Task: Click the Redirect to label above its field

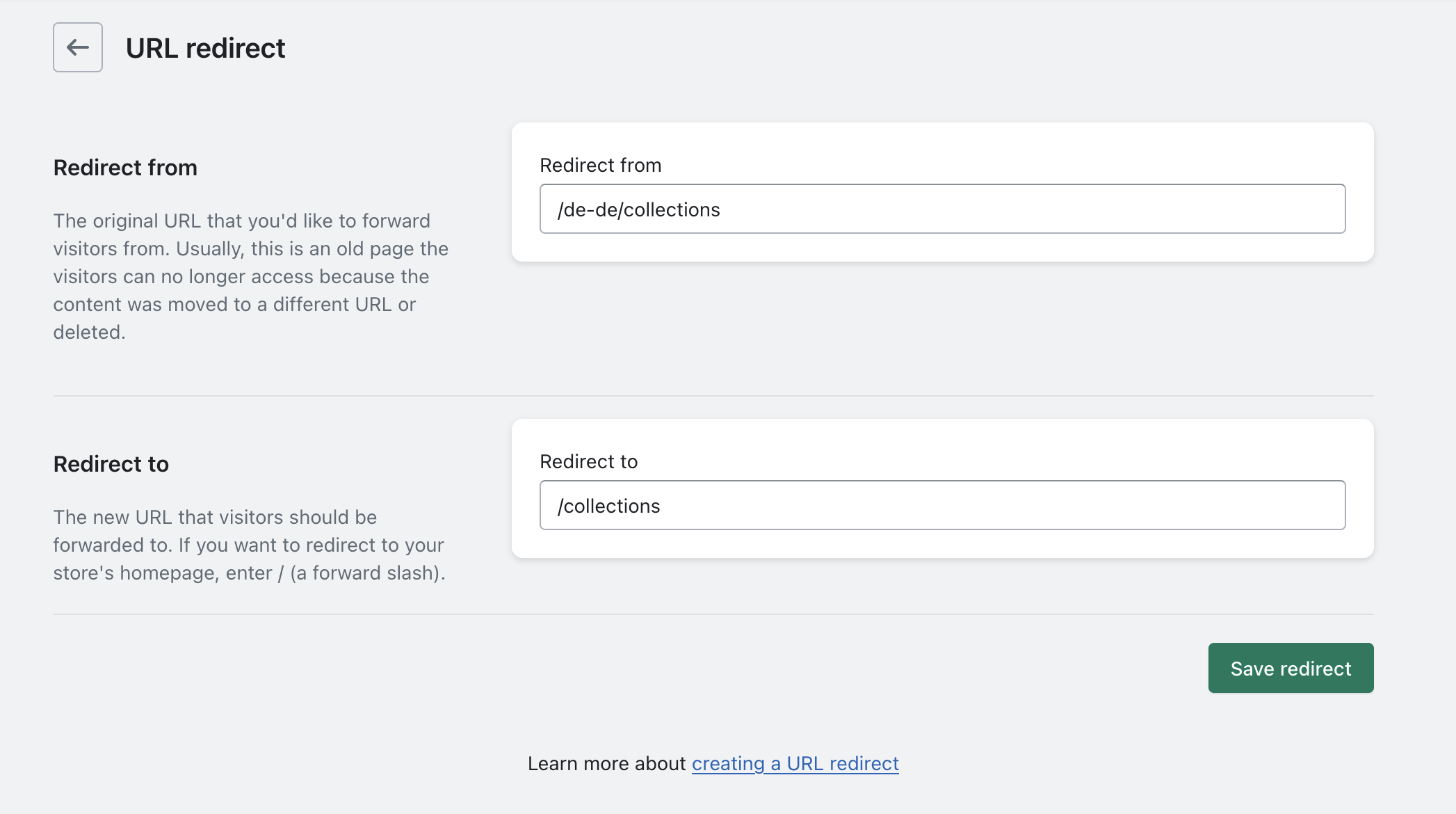Action: (x=588, y=461)
